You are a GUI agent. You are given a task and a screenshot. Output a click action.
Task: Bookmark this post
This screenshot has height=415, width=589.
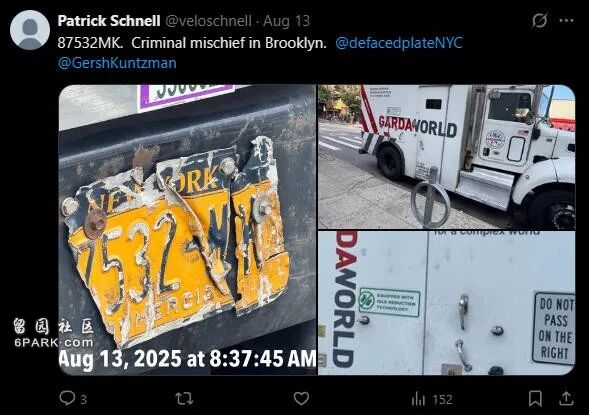tap(535, 398)
